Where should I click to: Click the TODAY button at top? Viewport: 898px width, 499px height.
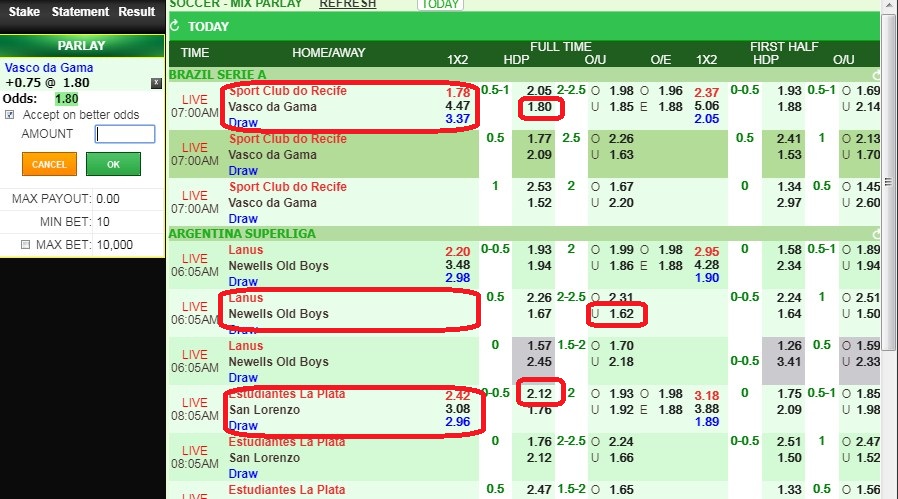(x=440, y=5)
